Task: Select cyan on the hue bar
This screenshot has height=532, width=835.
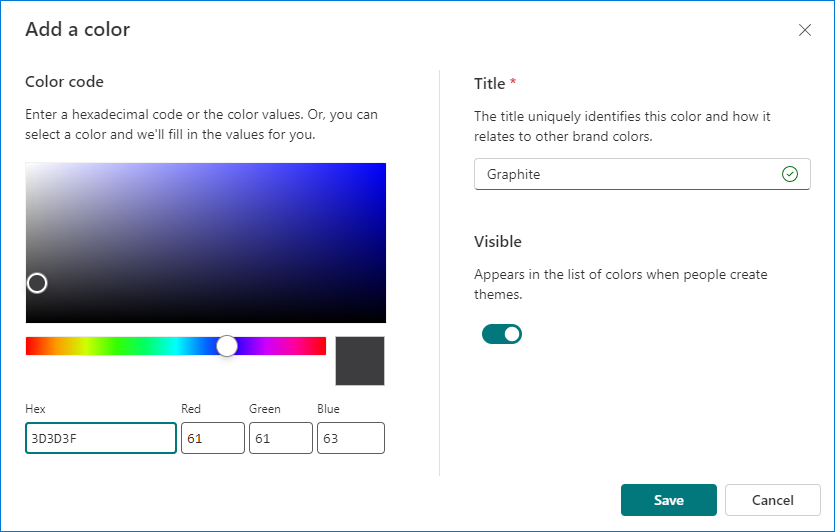Action: (x=176, y=346)
